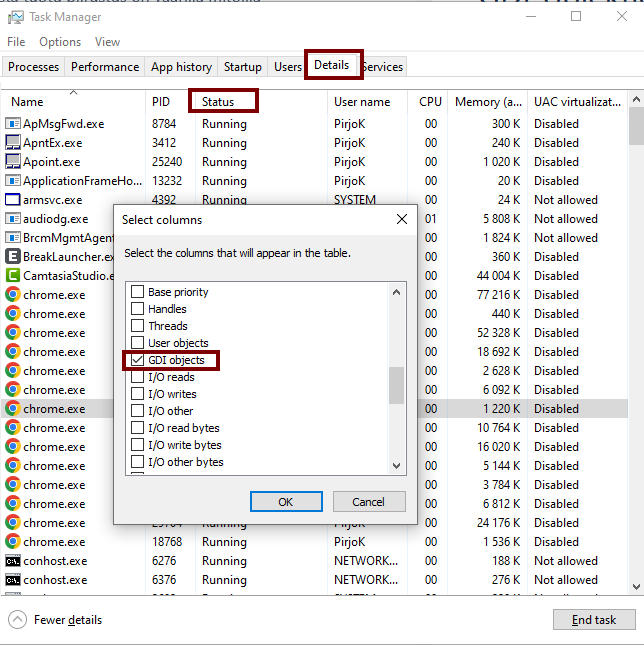Check the I/O read bytes checkbox

point(138,428)
